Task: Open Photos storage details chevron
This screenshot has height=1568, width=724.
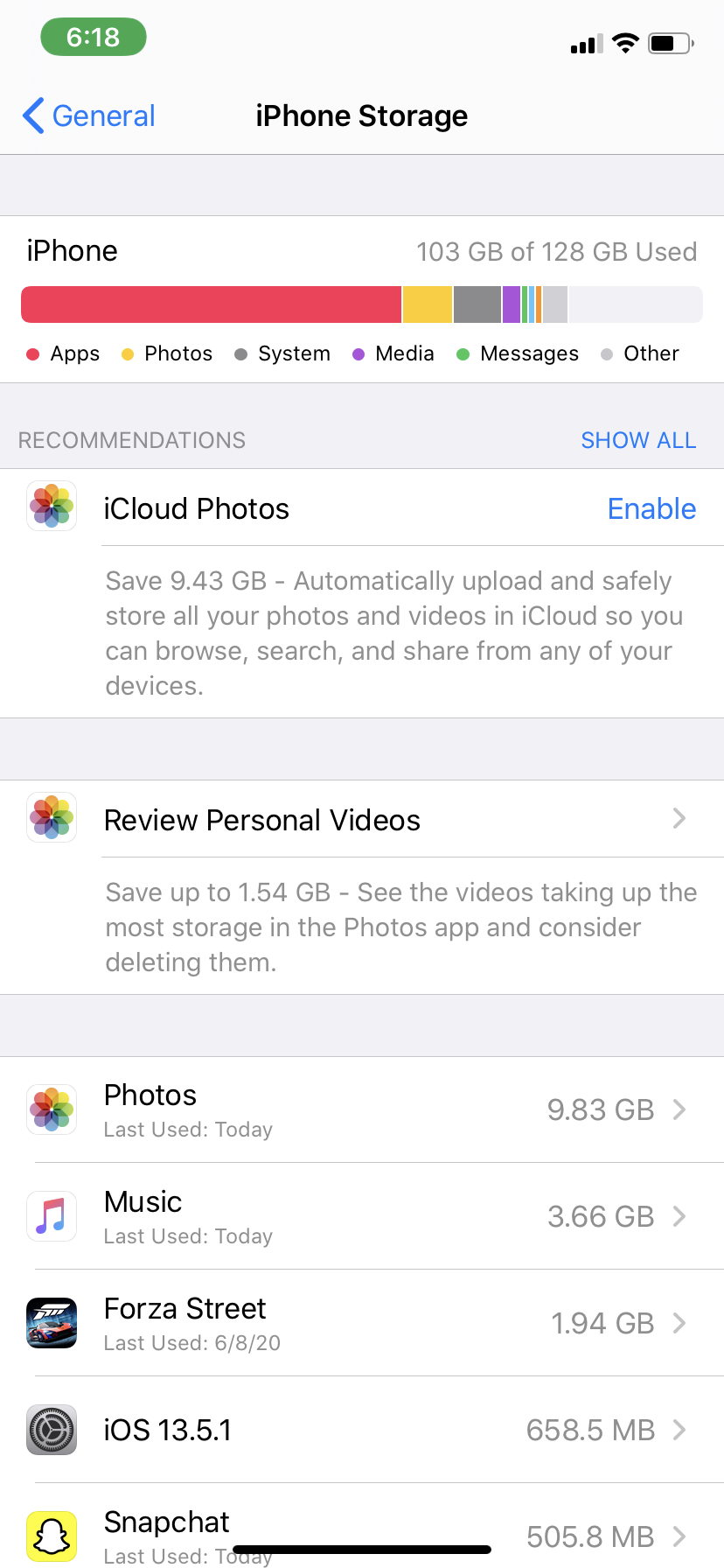Action: [x=679, y=1109]
